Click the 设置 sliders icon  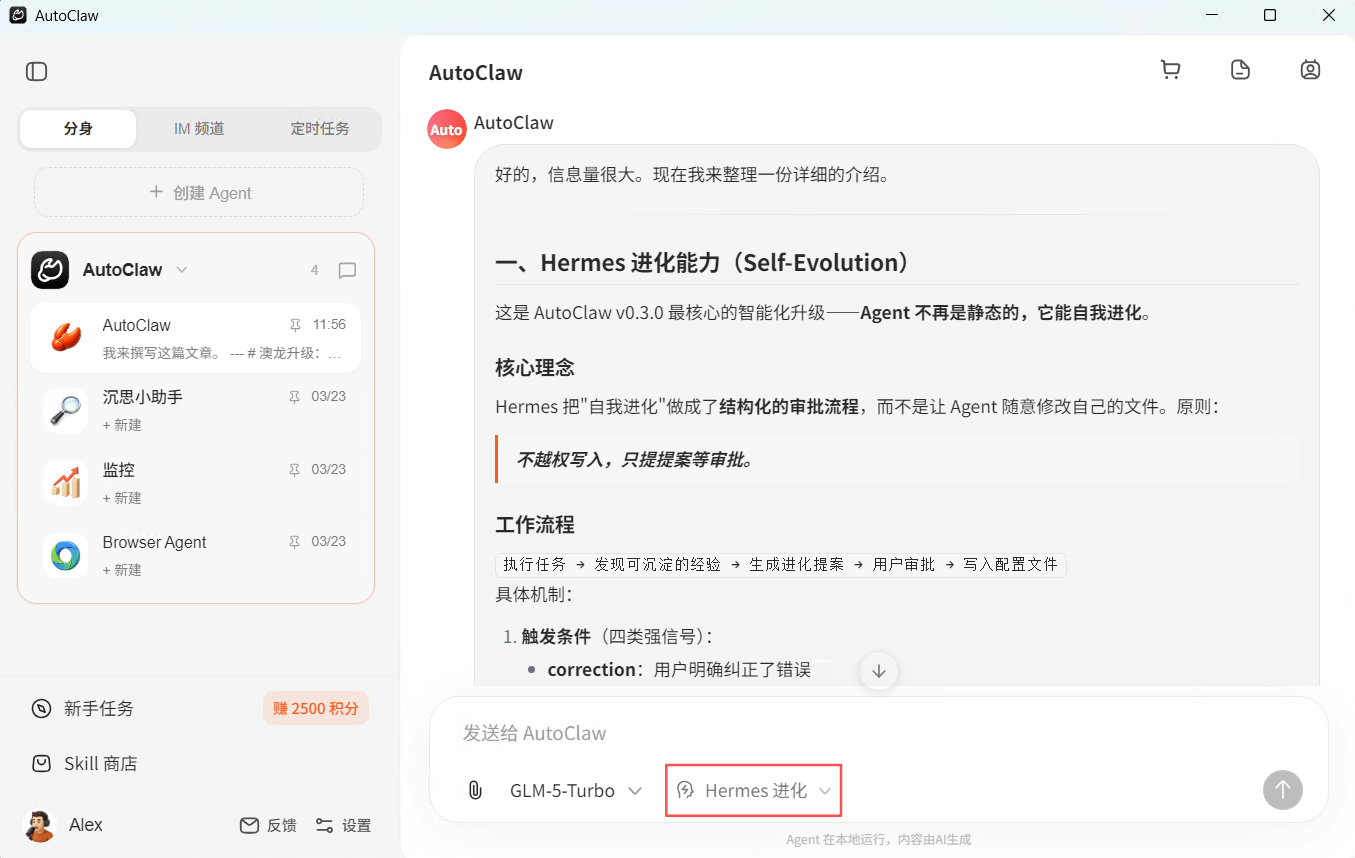click(x=324, y=825)
